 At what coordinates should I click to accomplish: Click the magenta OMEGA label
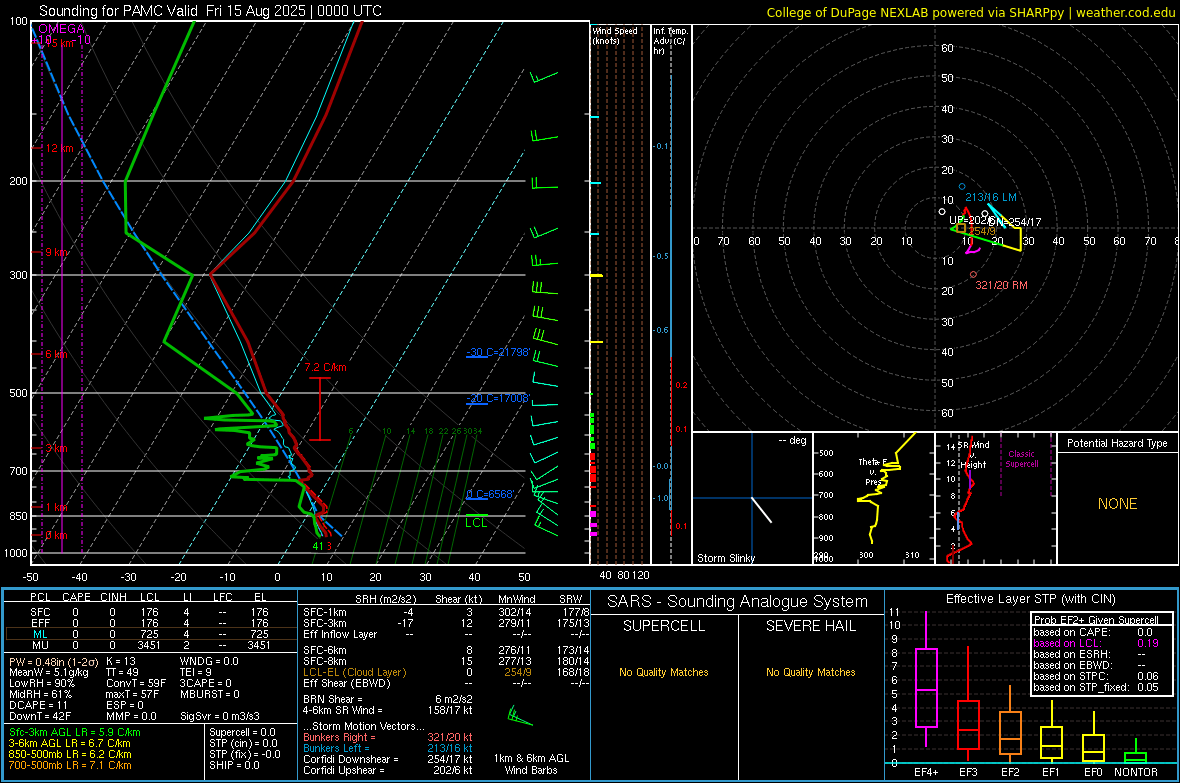[x=61, y=29]
